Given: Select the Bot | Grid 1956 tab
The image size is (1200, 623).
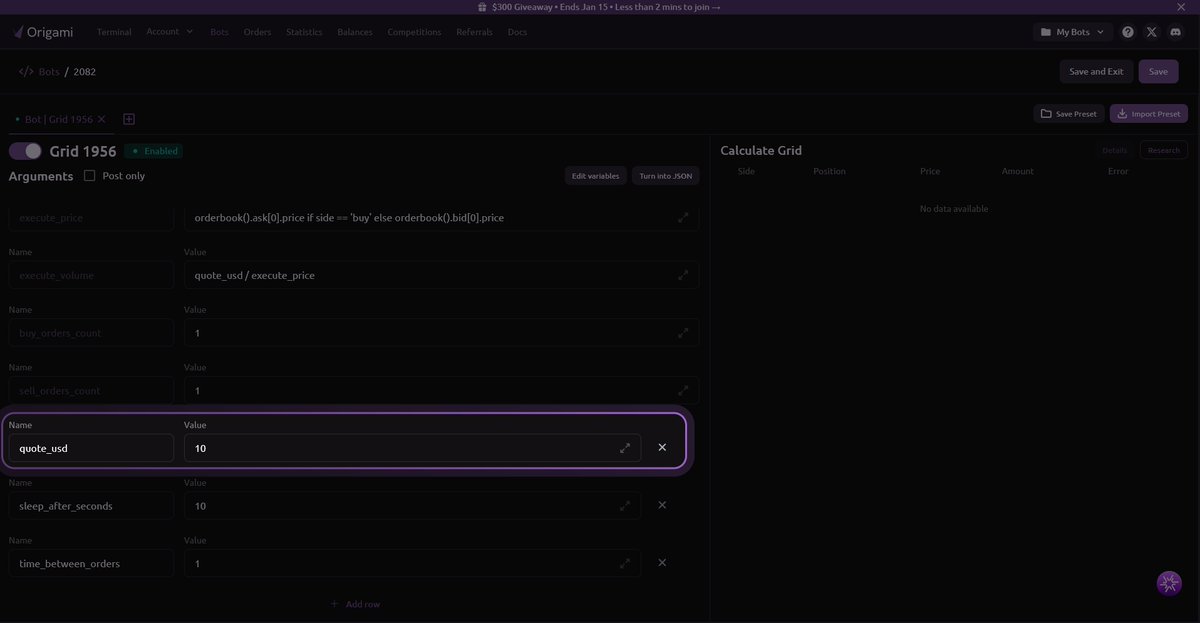Looking at the screenshot, I should pyautogui.click(x=58, y=119).
